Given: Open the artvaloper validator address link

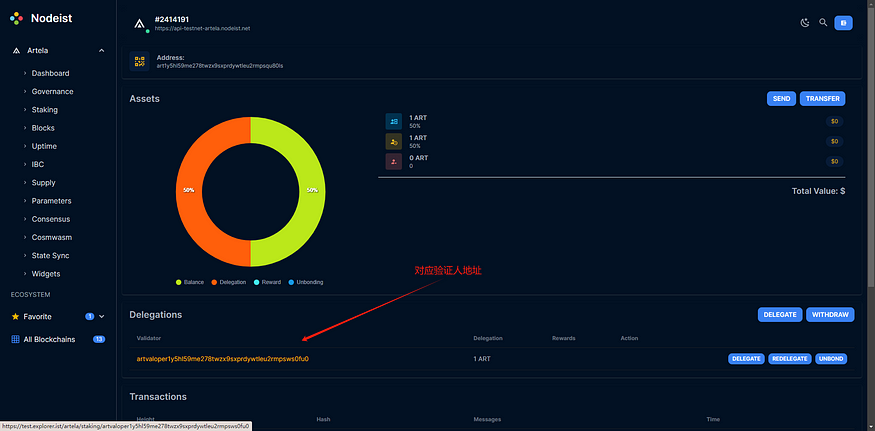Looking at the screenshot, I should 223,359.
